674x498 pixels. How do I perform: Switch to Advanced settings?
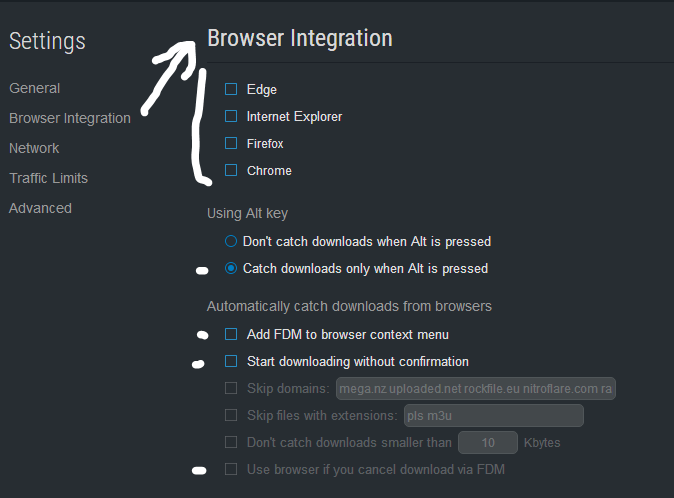[40, 208]
